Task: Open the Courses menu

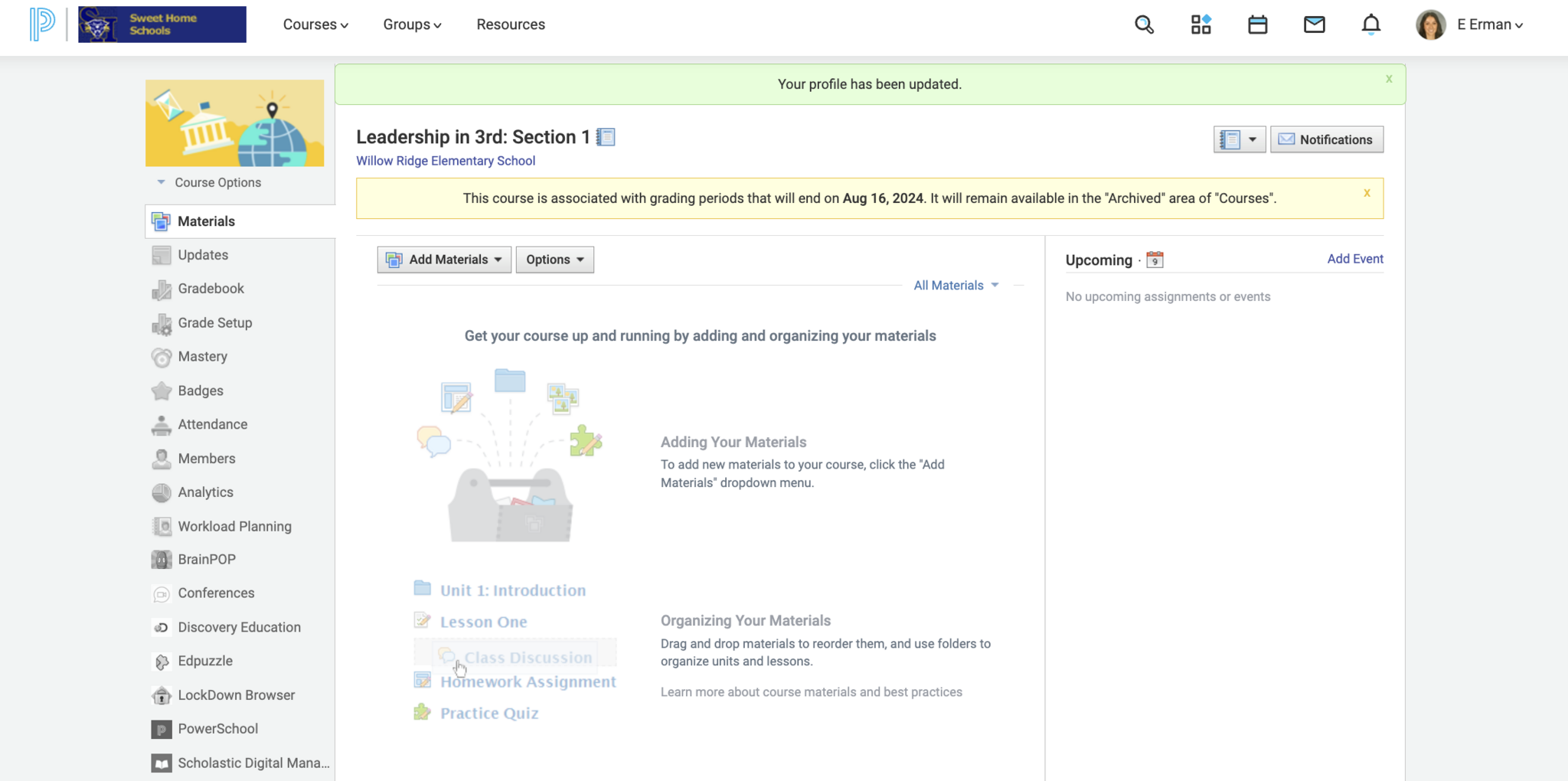Action: (315, 25)
